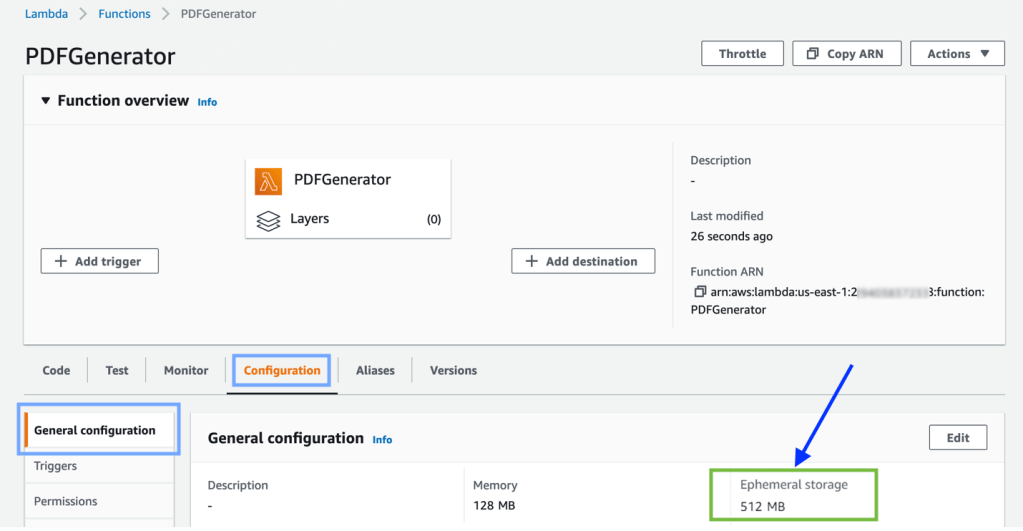Click the copy icon beside Function ARN
1023x531 pixels.
point(700,292)
